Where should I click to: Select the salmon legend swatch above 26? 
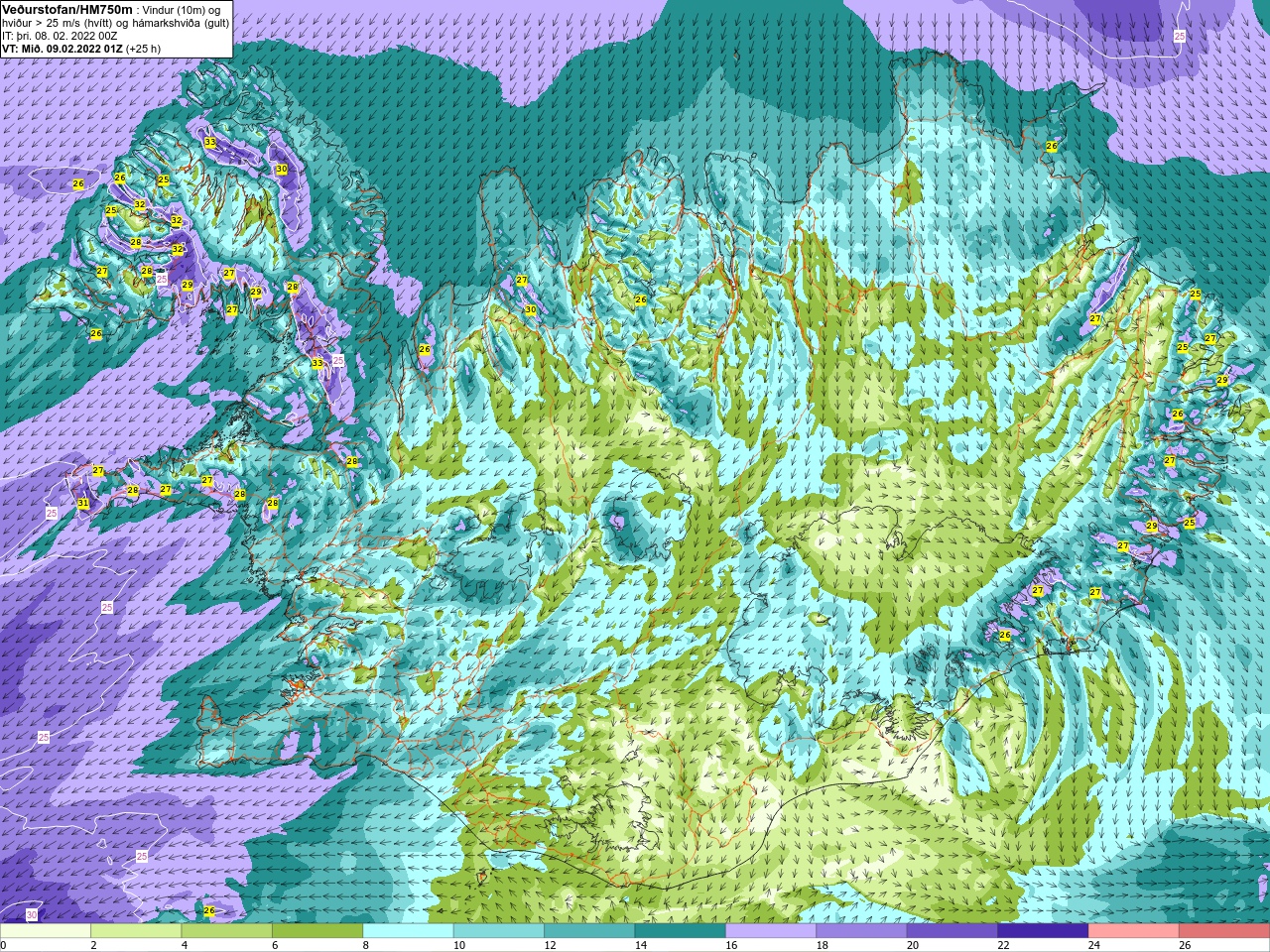[x=1224, y=931]
